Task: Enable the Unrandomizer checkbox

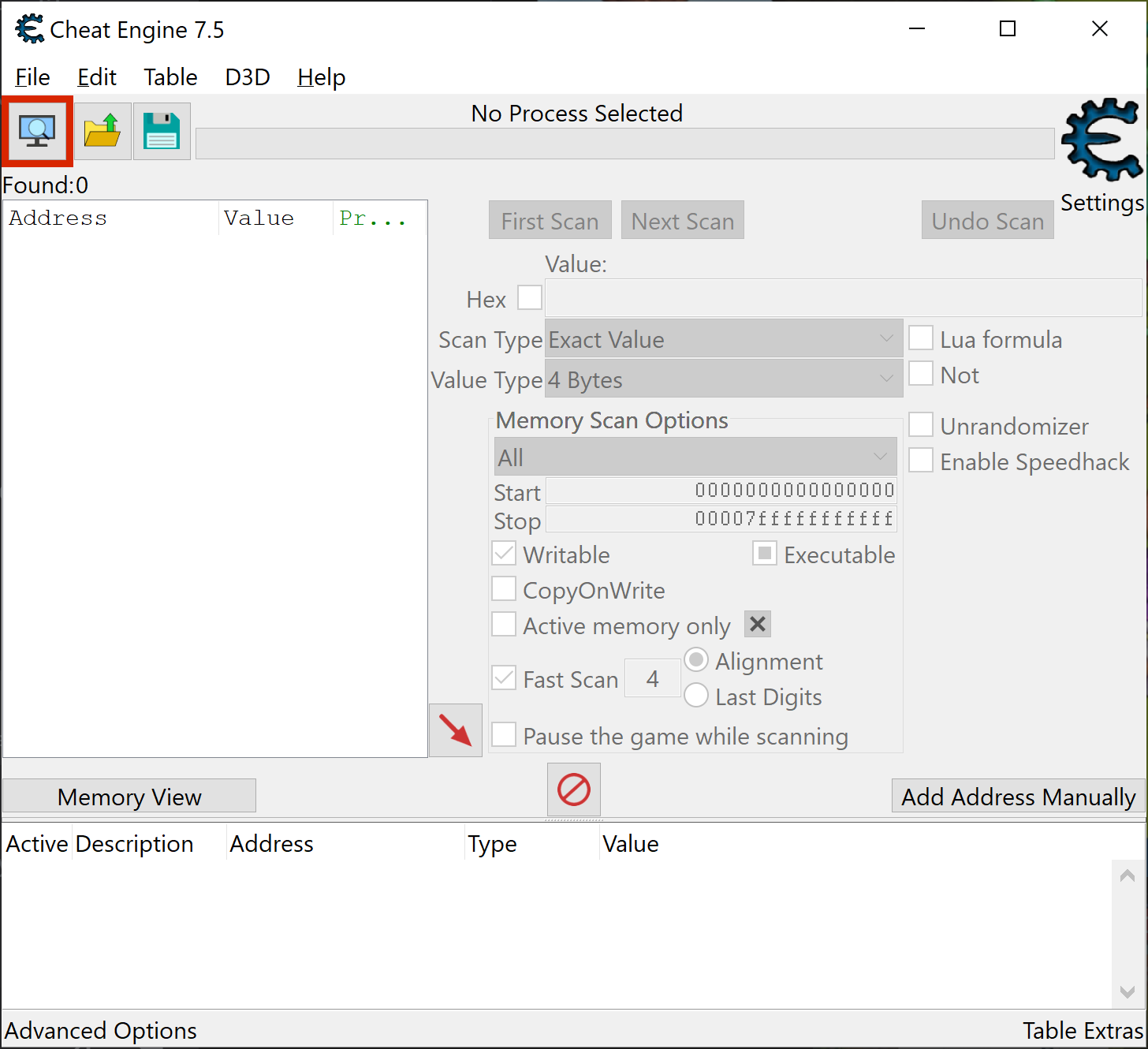Action: click(x=921, y=425)
